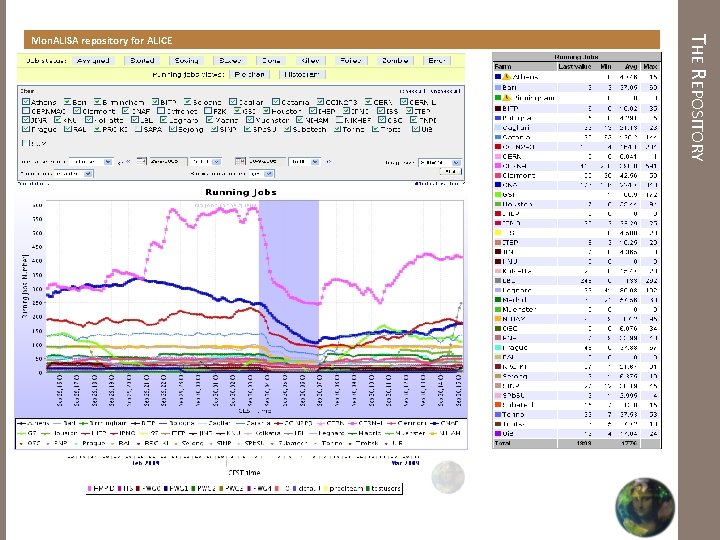
Task: Toggle the UiB site checkbox
Action: coord(415,129)
